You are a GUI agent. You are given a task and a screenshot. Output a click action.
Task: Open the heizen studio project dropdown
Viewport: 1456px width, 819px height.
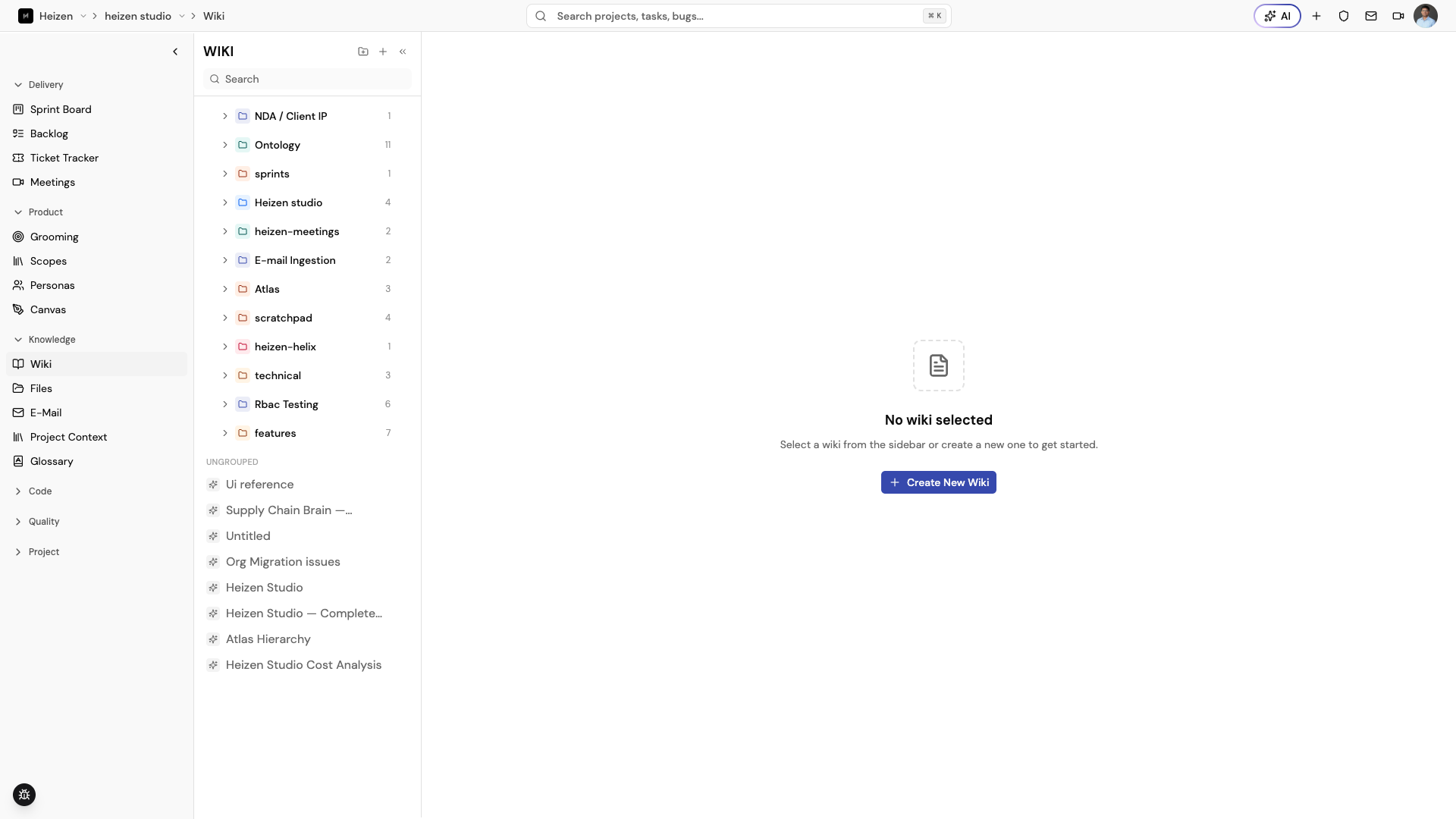point(182,16)
